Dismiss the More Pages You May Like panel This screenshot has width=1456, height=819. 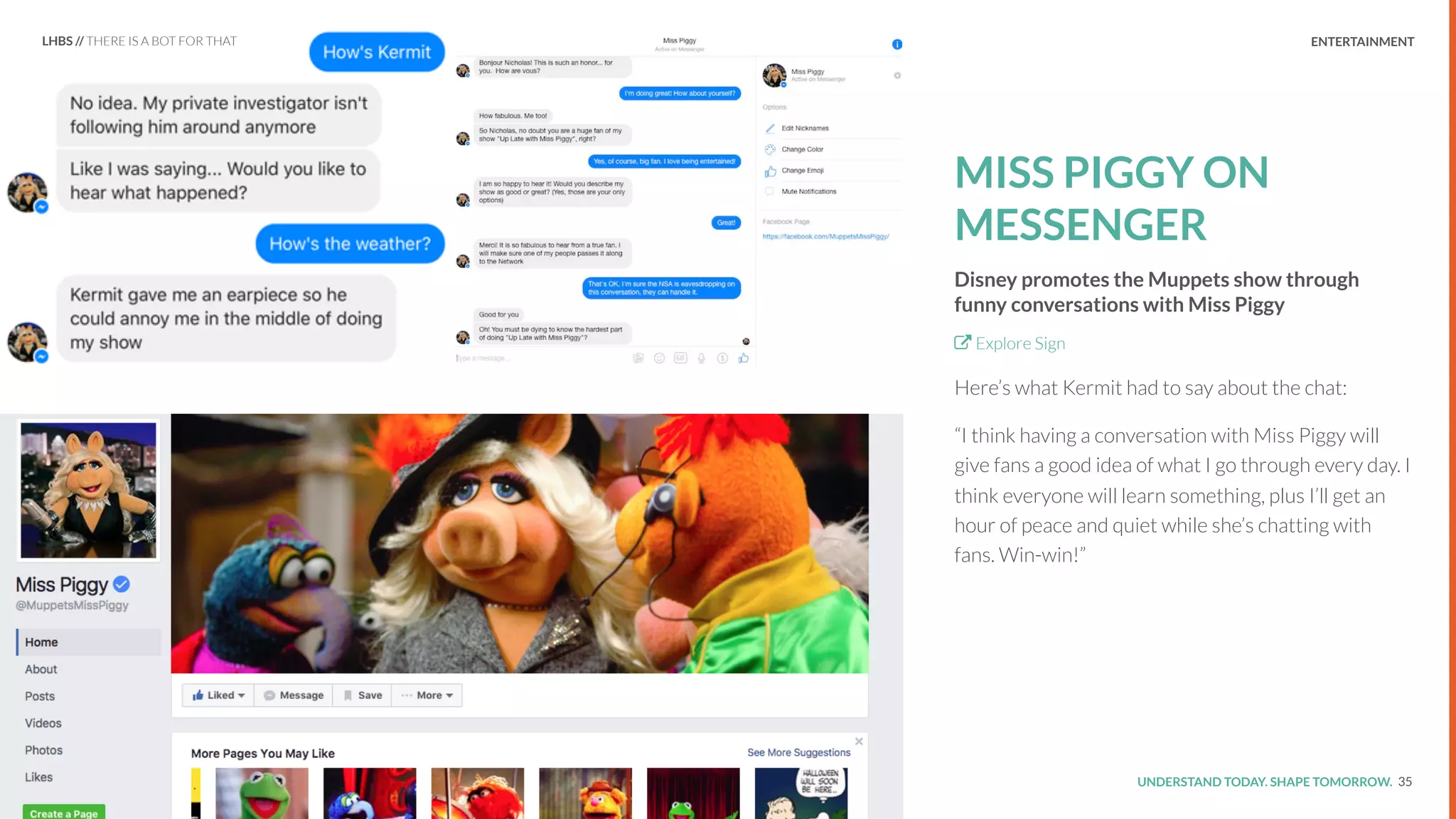coord(859,742)
